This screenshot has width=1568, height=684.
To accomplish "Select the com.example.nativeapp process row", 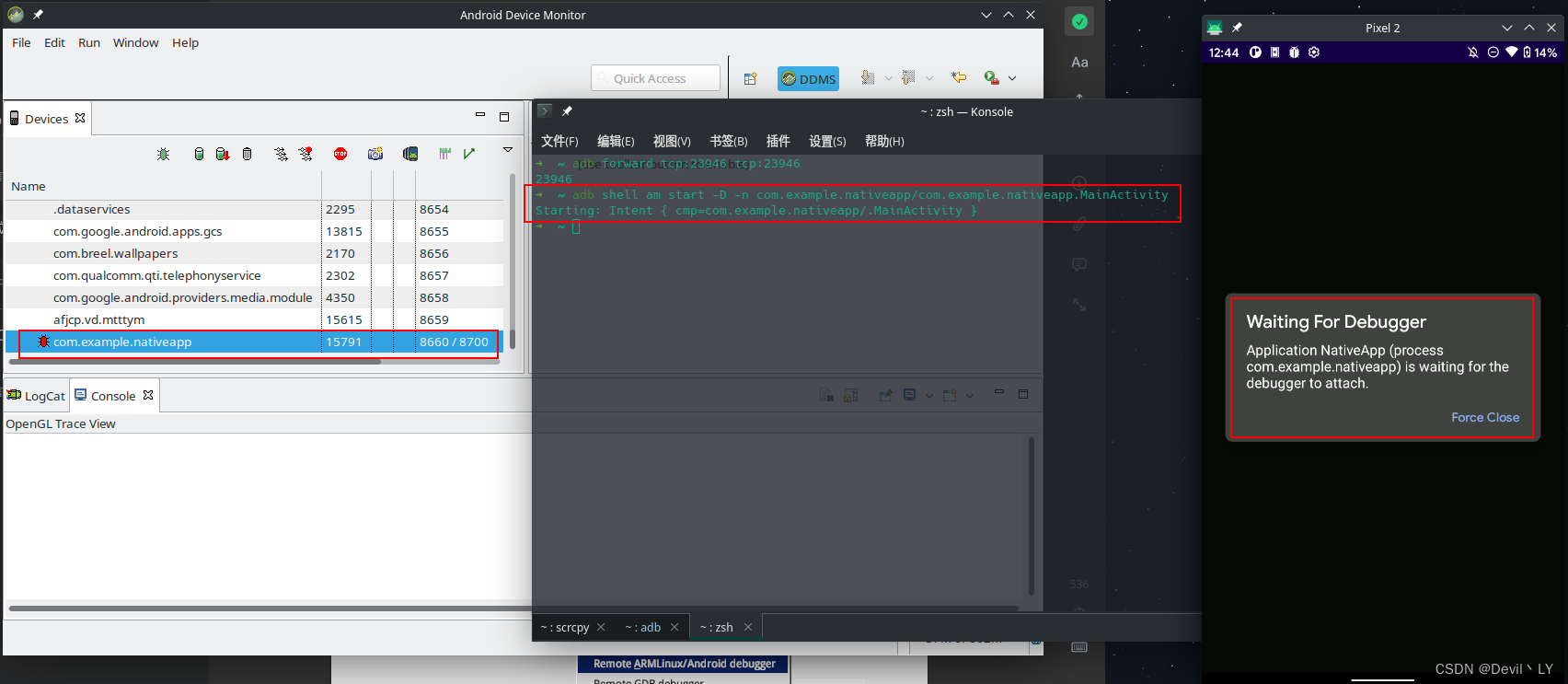I will pos(254,342).
